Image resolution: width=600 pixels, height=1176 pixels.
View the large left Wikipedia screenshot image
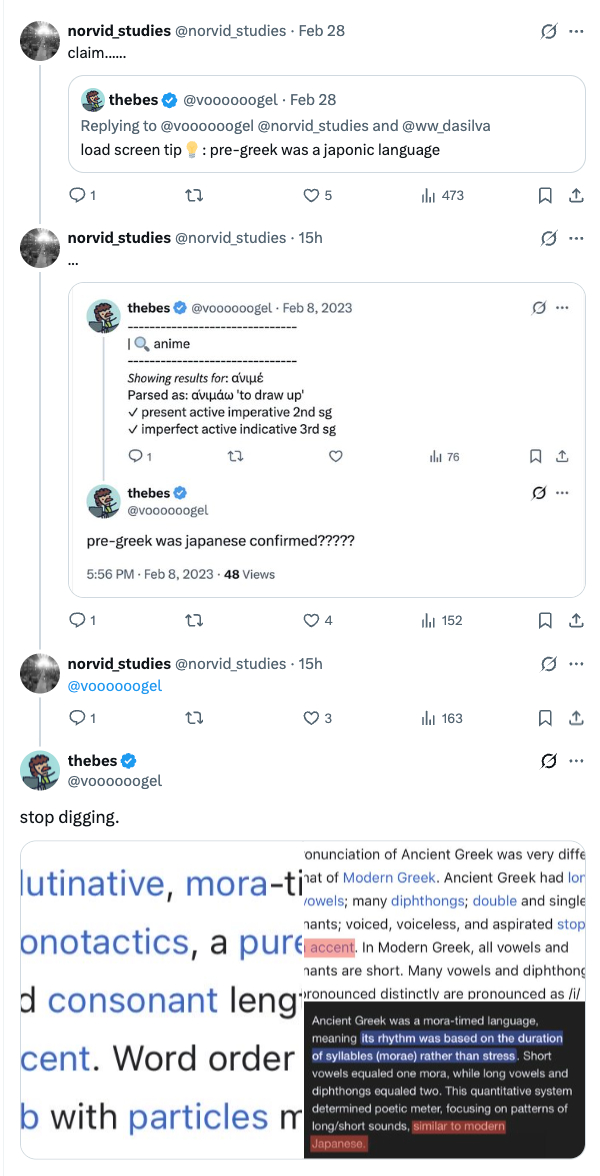[161, 999]
